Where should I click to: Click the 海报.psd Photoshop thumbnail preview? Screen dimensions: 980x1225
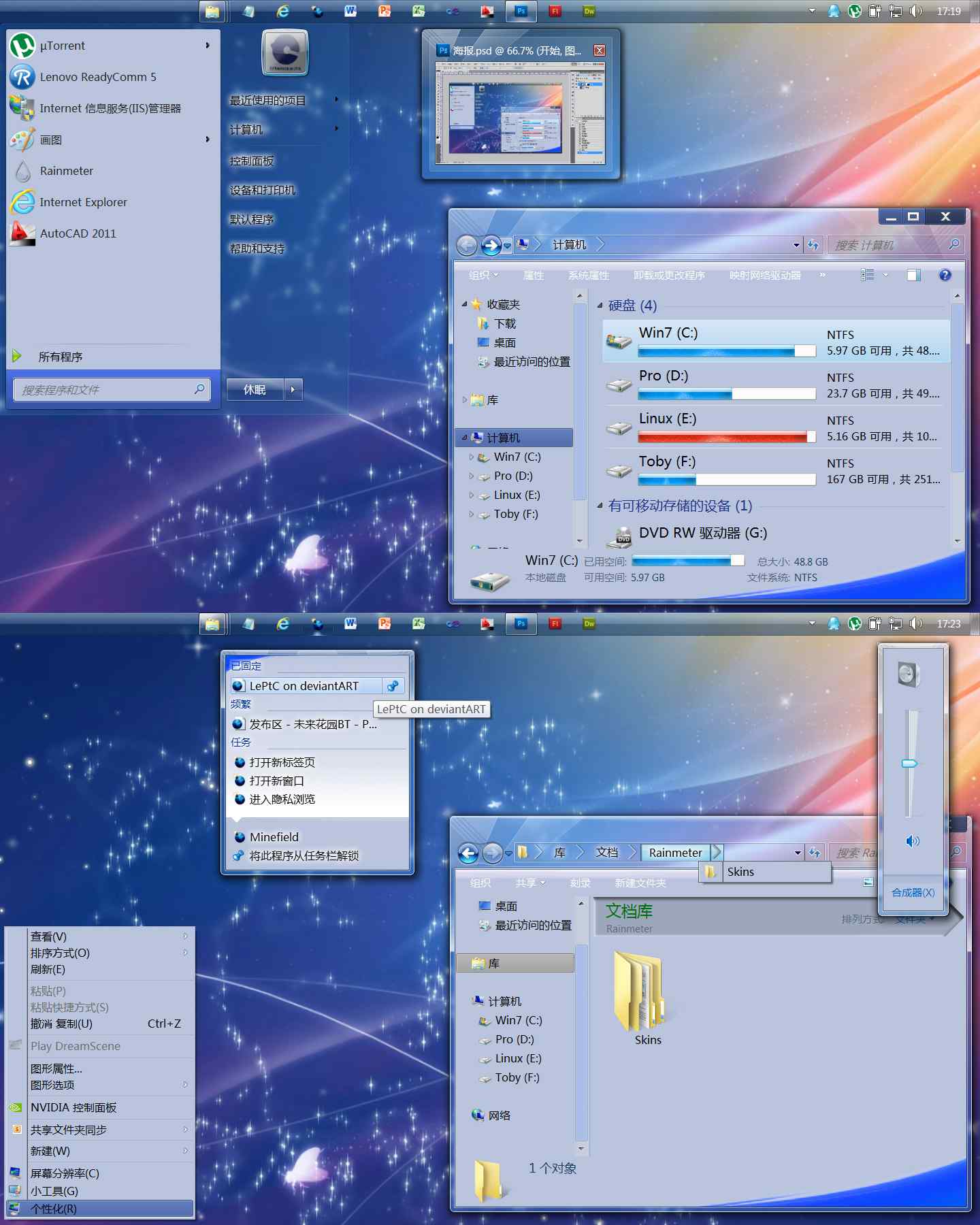pyautogui.click(x=521, y=113)
